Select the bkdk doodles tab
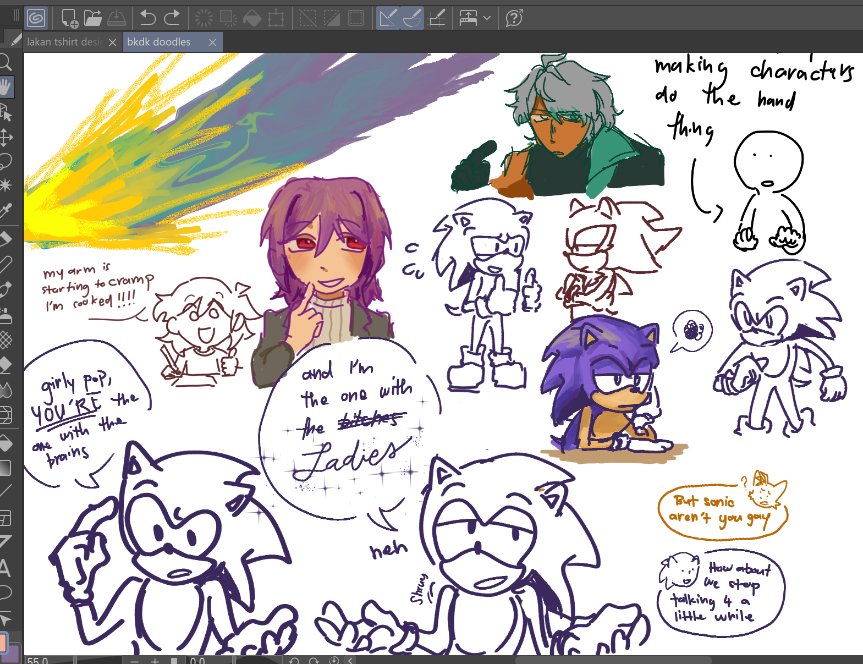 pos(159,42)
